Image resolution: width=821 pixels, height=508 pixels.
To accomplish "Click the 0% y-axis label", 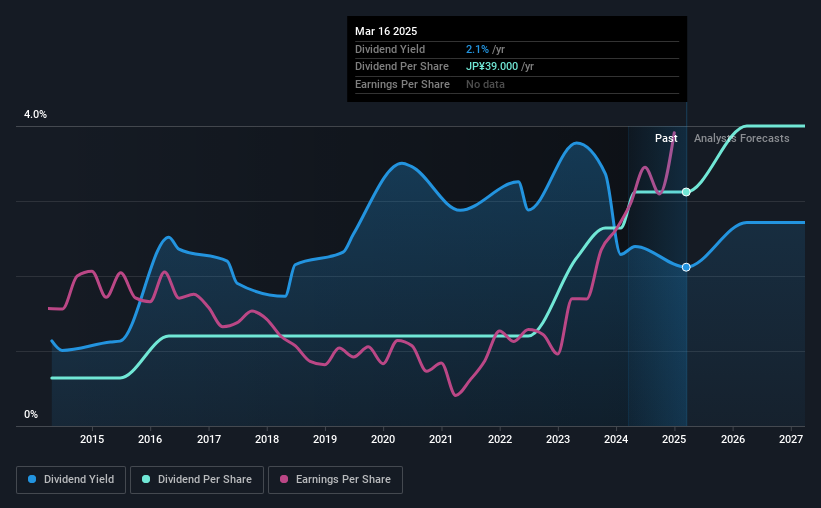I will [31, 414].
